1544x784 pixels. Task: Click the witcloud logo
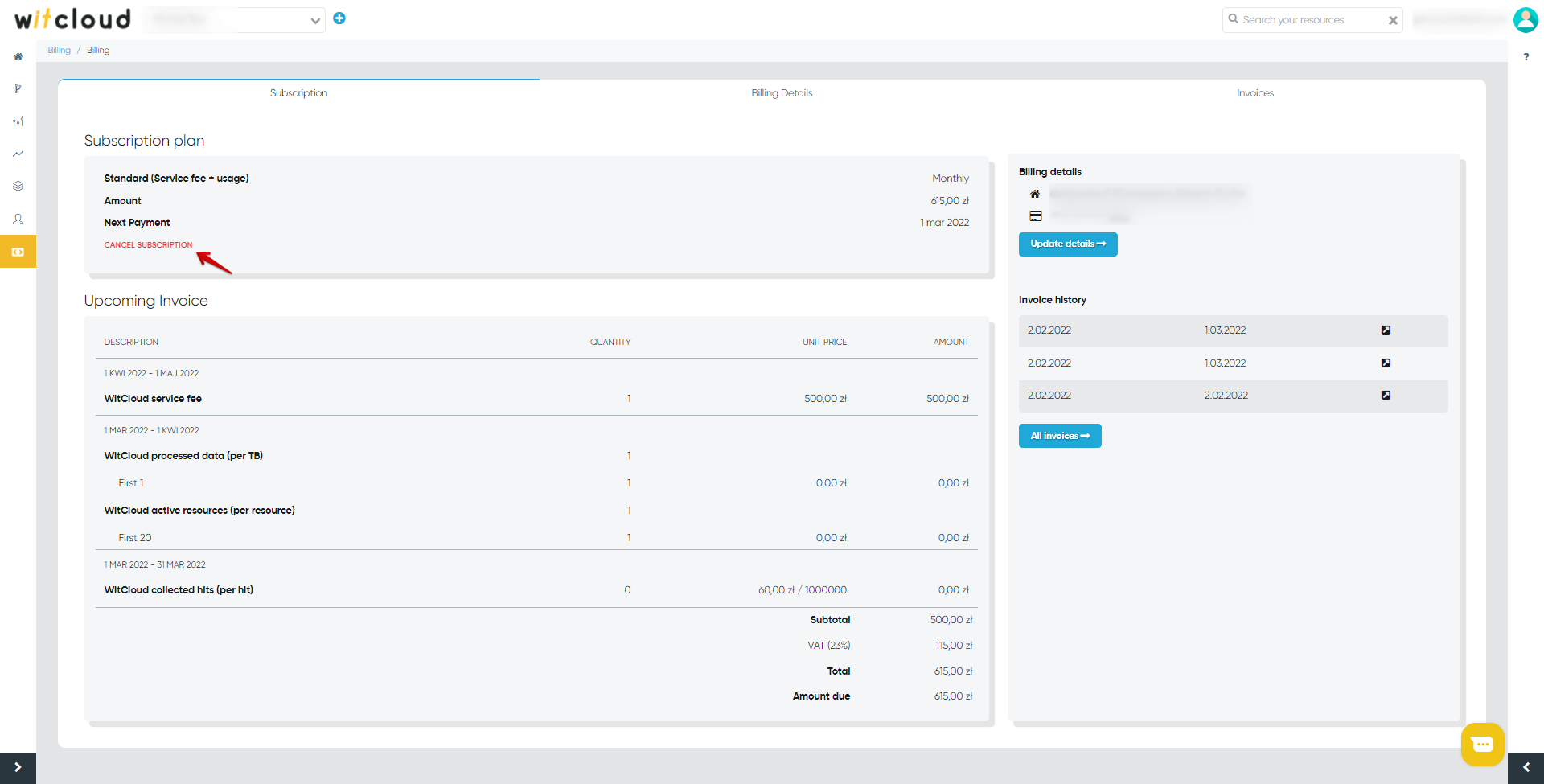pyautogui.click(x=72, y=19)
